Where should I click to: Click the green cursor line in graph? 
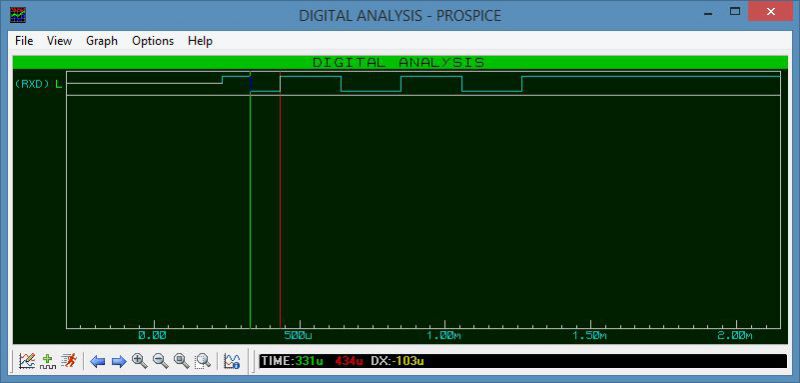pos(250,204)
